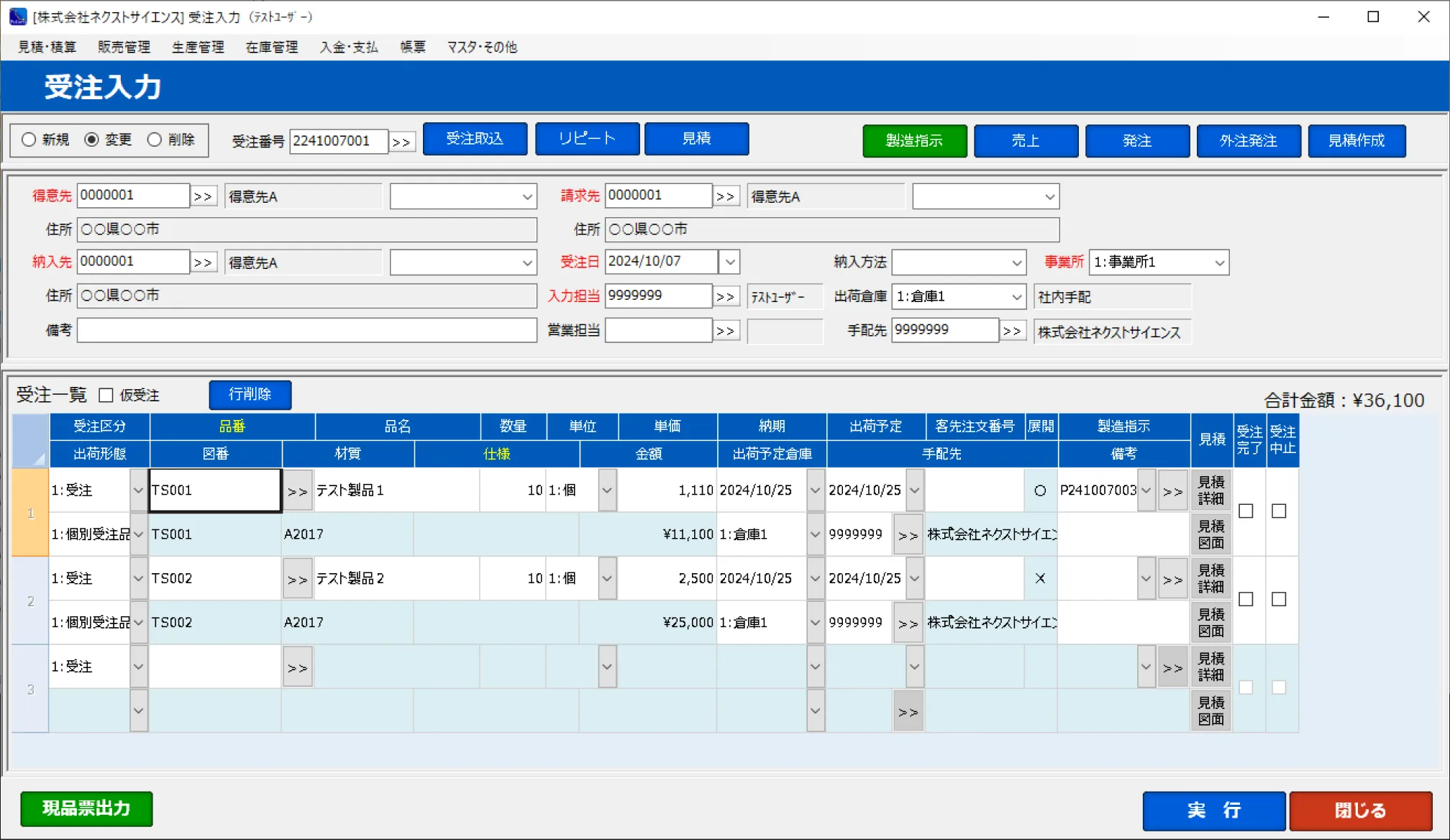Click the app icon in the title bar
Viewport: 1450px width, 840px height.
(x=18, y=17)
